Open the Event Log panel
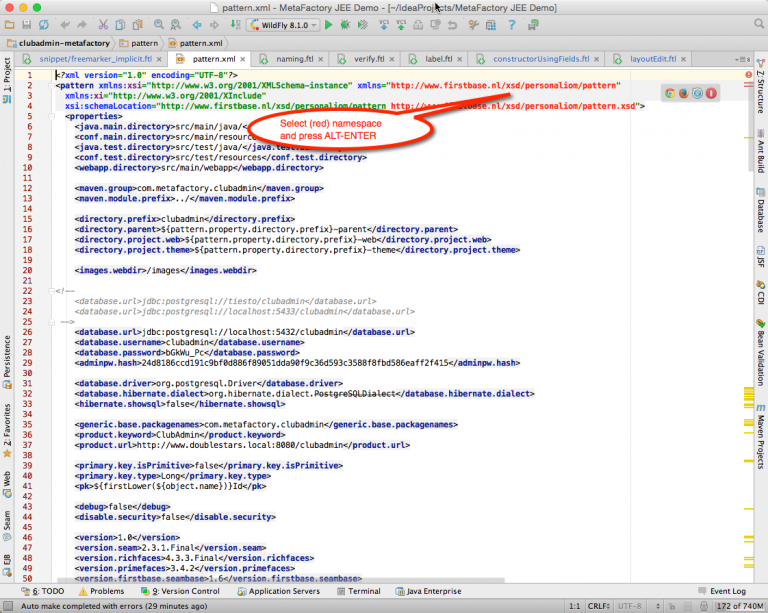The height and width of the screenshot is (613, 768). 719,591
